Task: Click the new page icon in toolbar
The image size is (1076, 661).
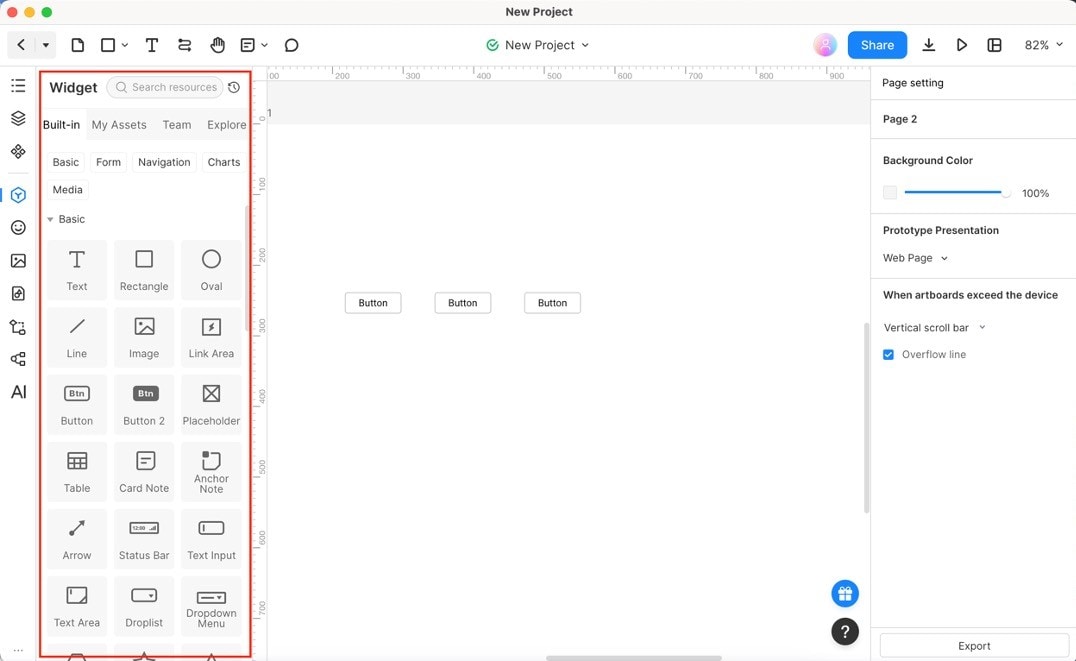Action: coord(78,45)
